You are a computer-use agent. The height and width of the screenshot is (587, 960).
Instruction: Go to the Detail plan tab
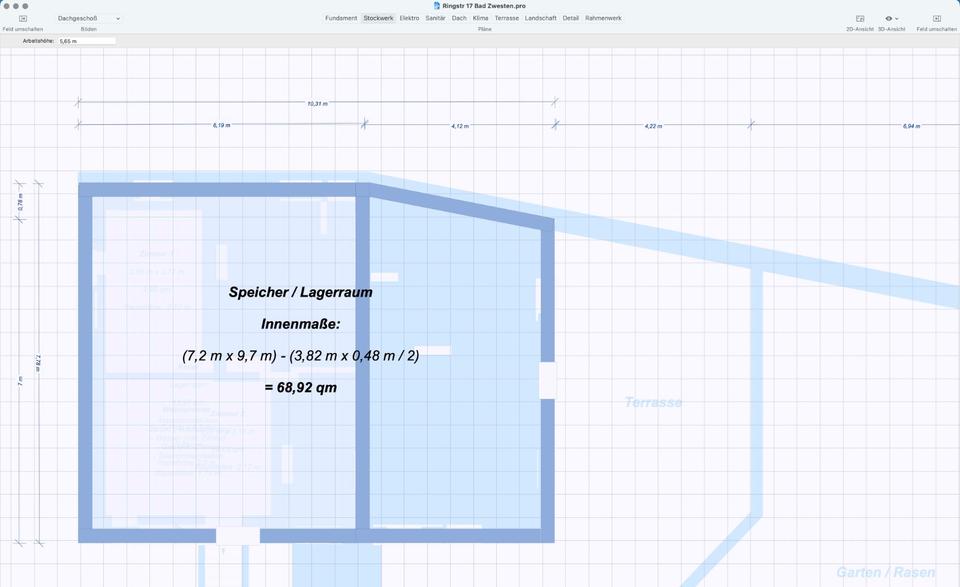(x=570, y=18)
